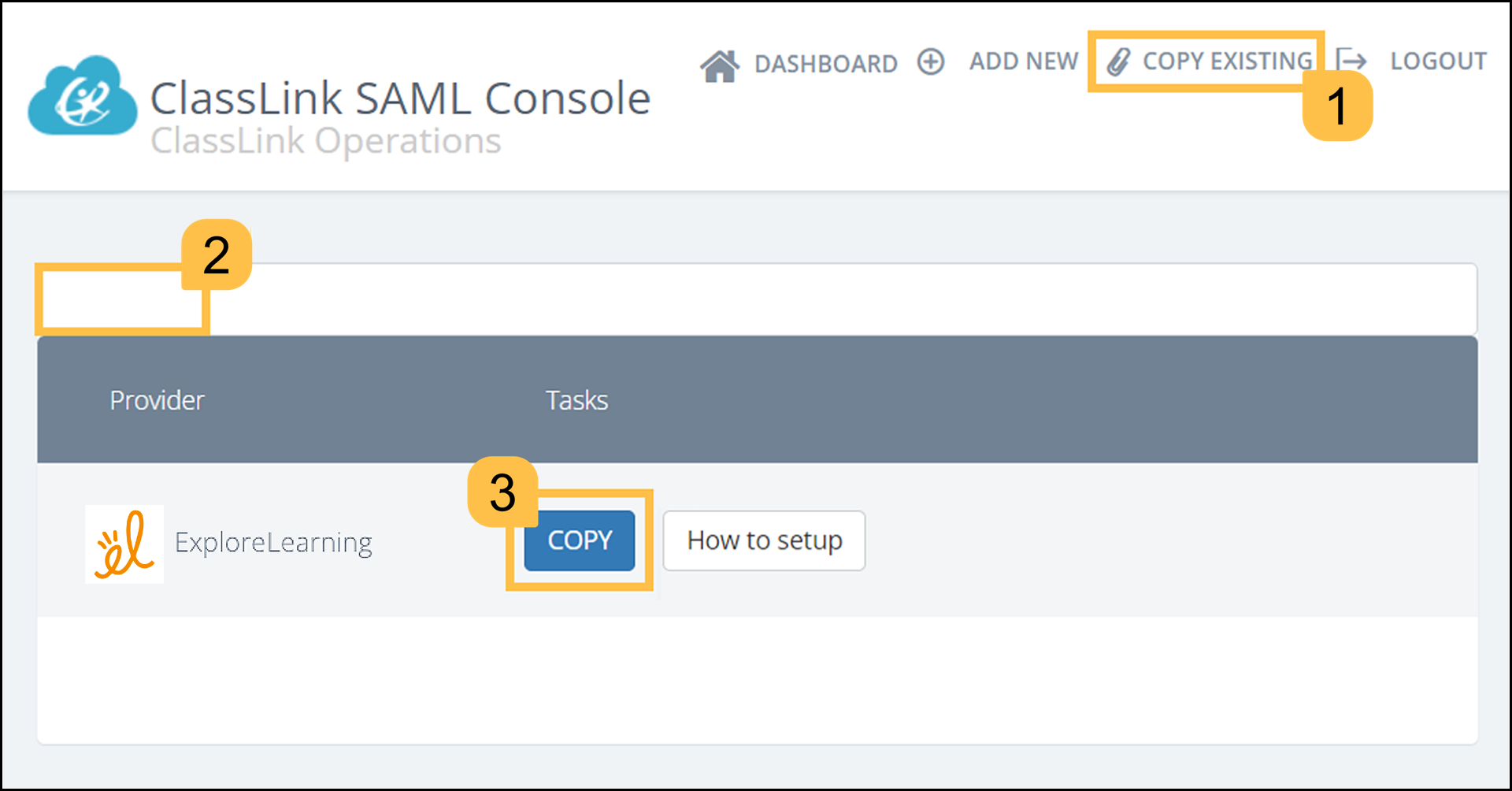1512x791 pixels.
Task: Click the ClassLink Operations subtitle
Action: (325, 141)
